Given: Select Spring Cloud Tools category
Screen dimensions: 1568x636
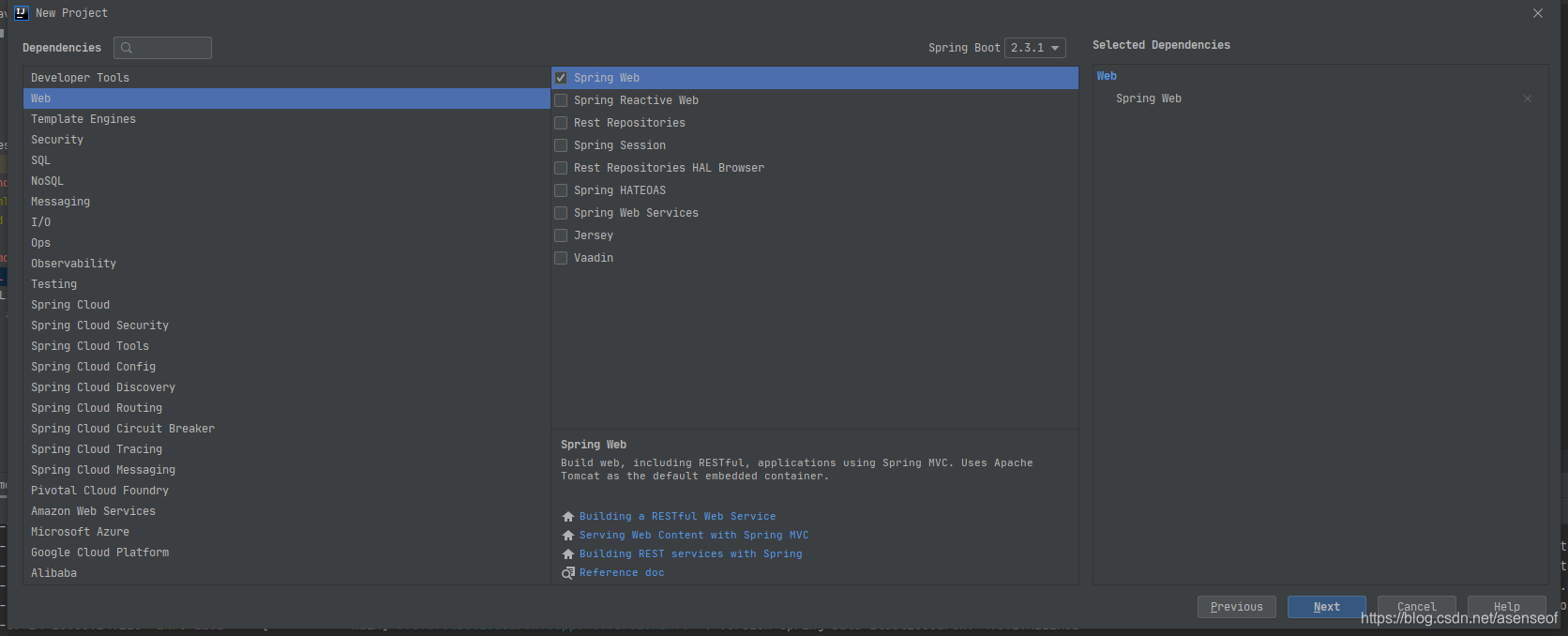Looking at the screenshot, I should click(x=286, y=346).
